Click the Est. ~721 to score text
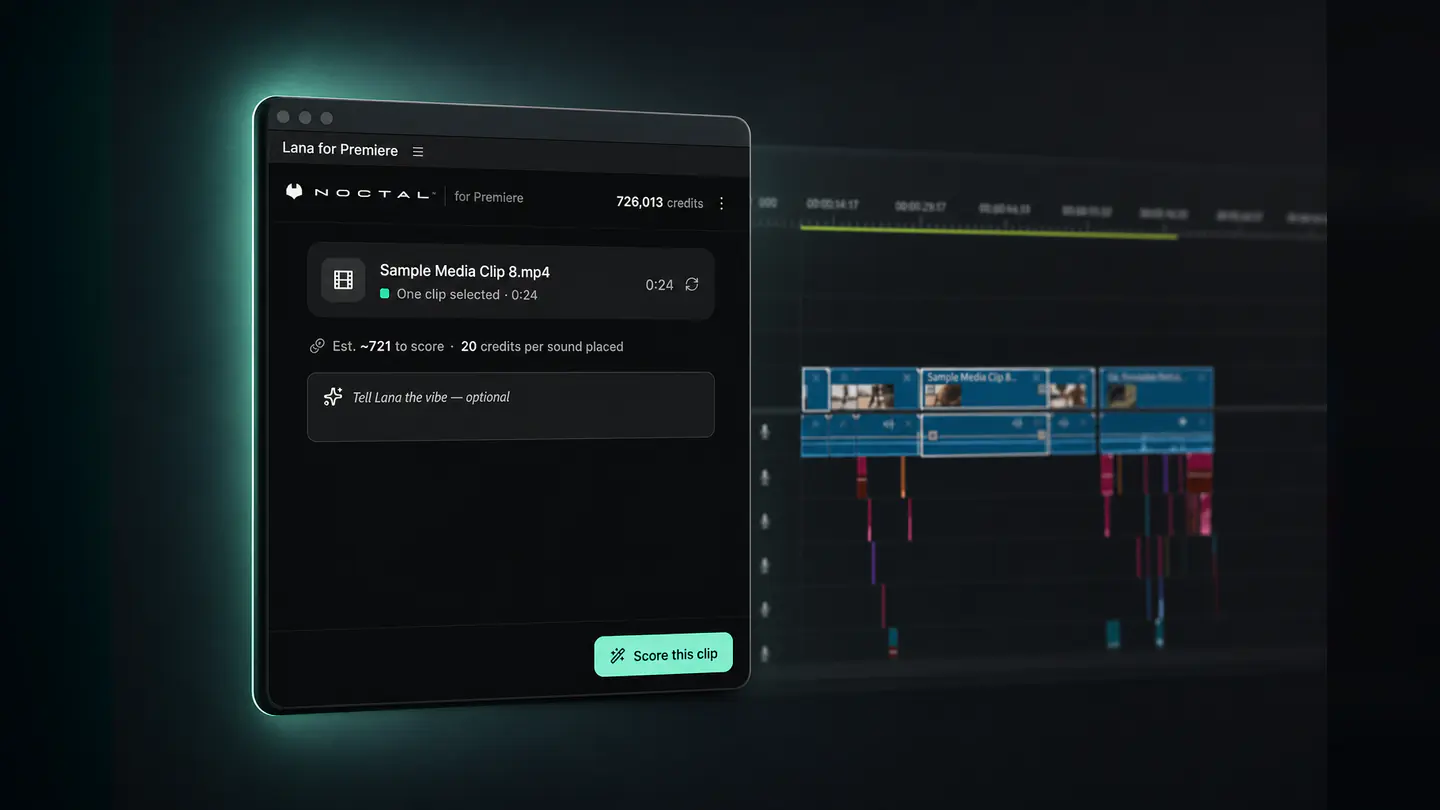Viewport: 1440px width, 810px height. point(388,346)
